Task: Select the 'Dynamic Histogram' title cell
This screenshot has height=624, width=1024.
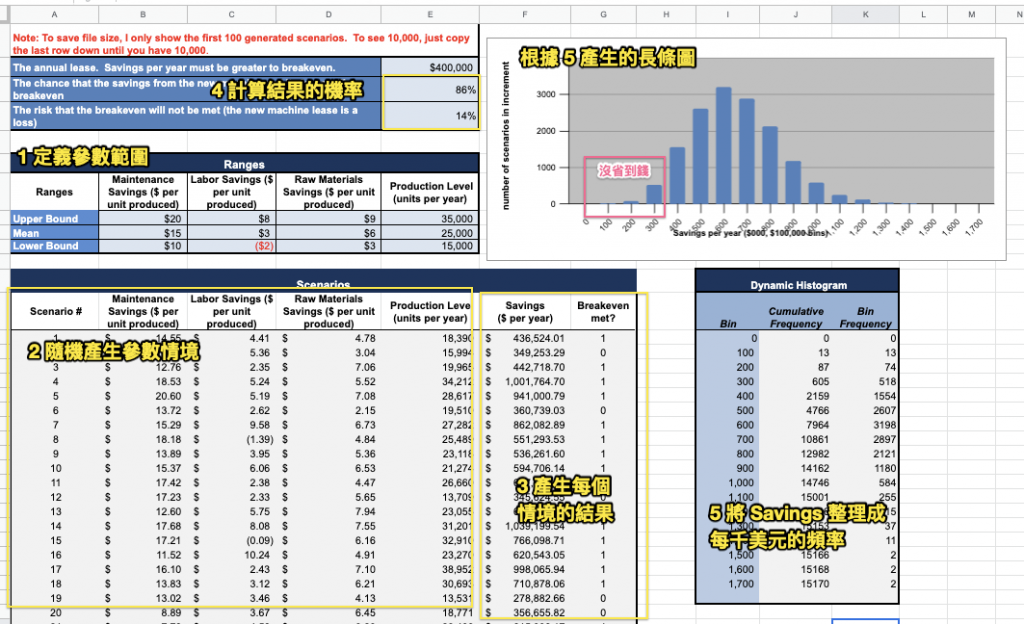Action: click(x=798, y=285)
